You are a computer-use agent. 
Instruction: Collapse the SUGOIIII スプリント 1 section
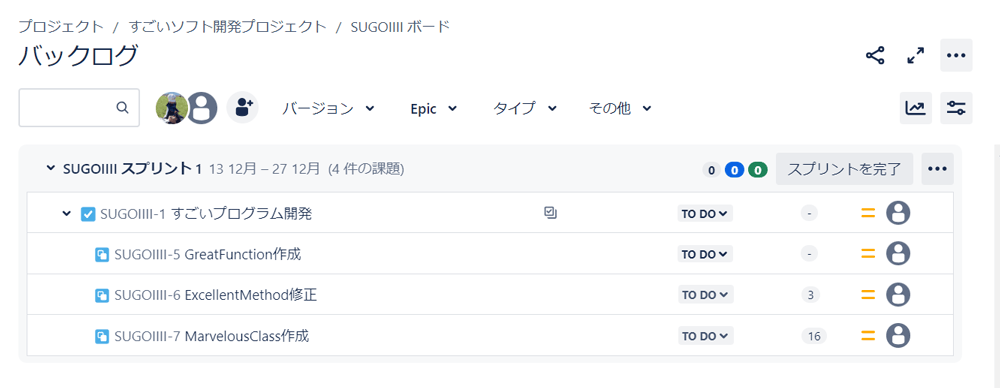[51, 169]
